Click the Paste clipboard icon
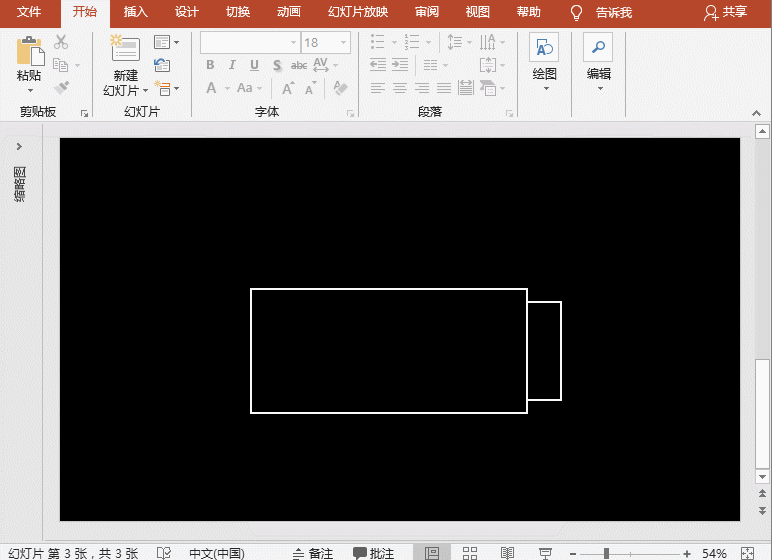 tap(30, 51)
